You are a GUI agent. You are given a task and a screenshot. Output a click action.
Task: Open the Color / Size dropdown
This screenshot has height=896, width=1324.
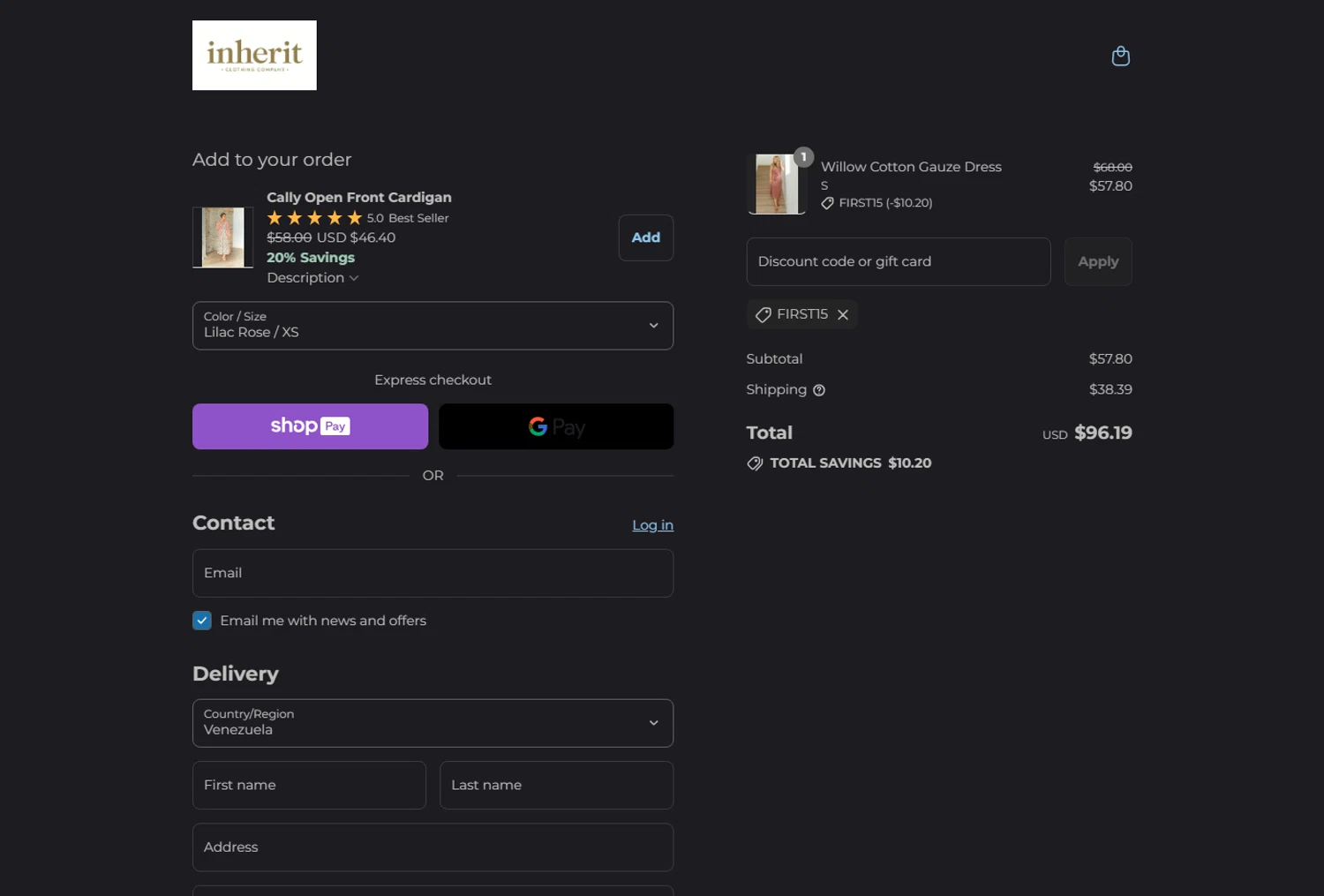(433, 326)
